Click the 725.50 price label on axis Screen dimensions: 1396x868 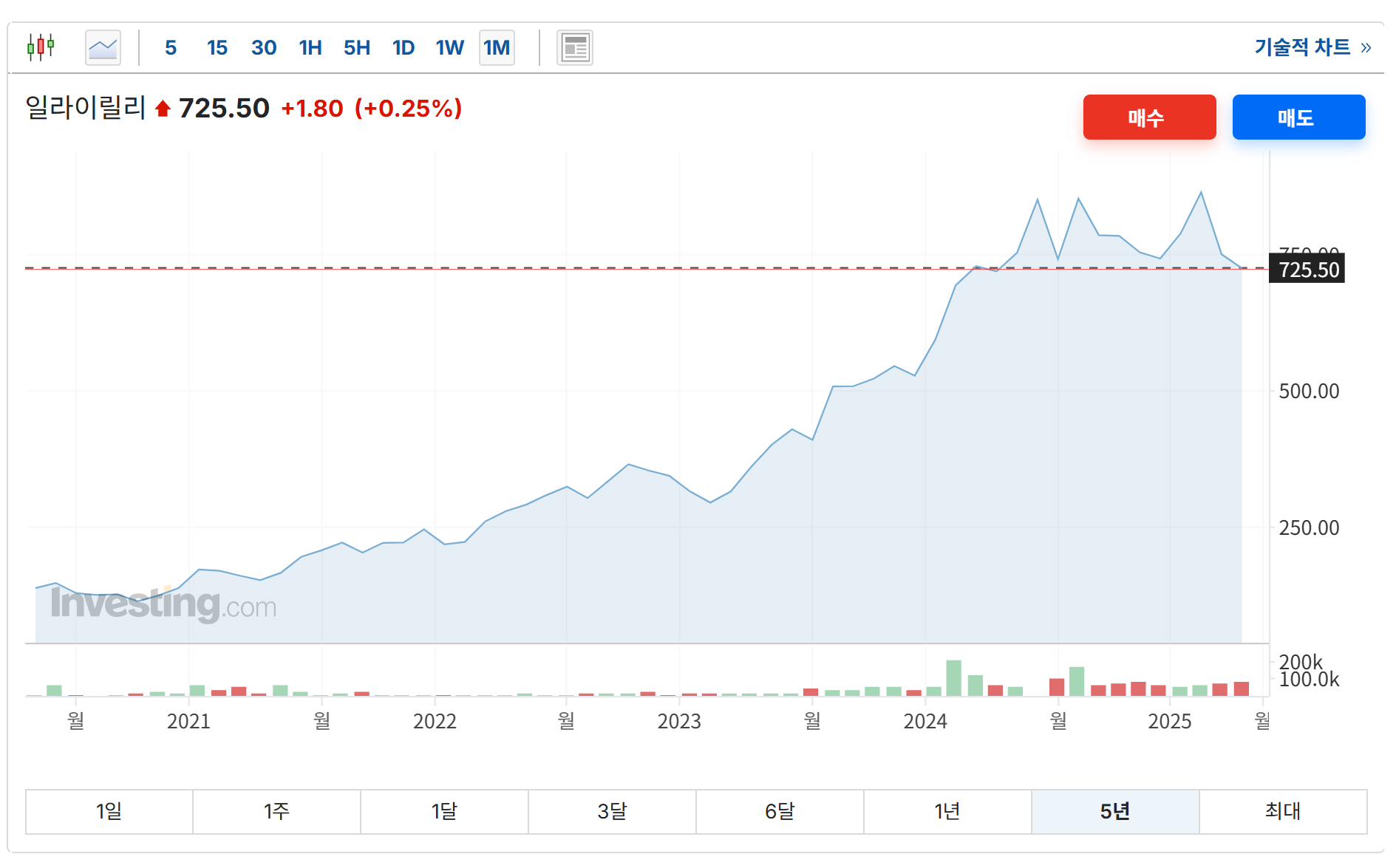pyautogui.click(x=1307, y=269)
